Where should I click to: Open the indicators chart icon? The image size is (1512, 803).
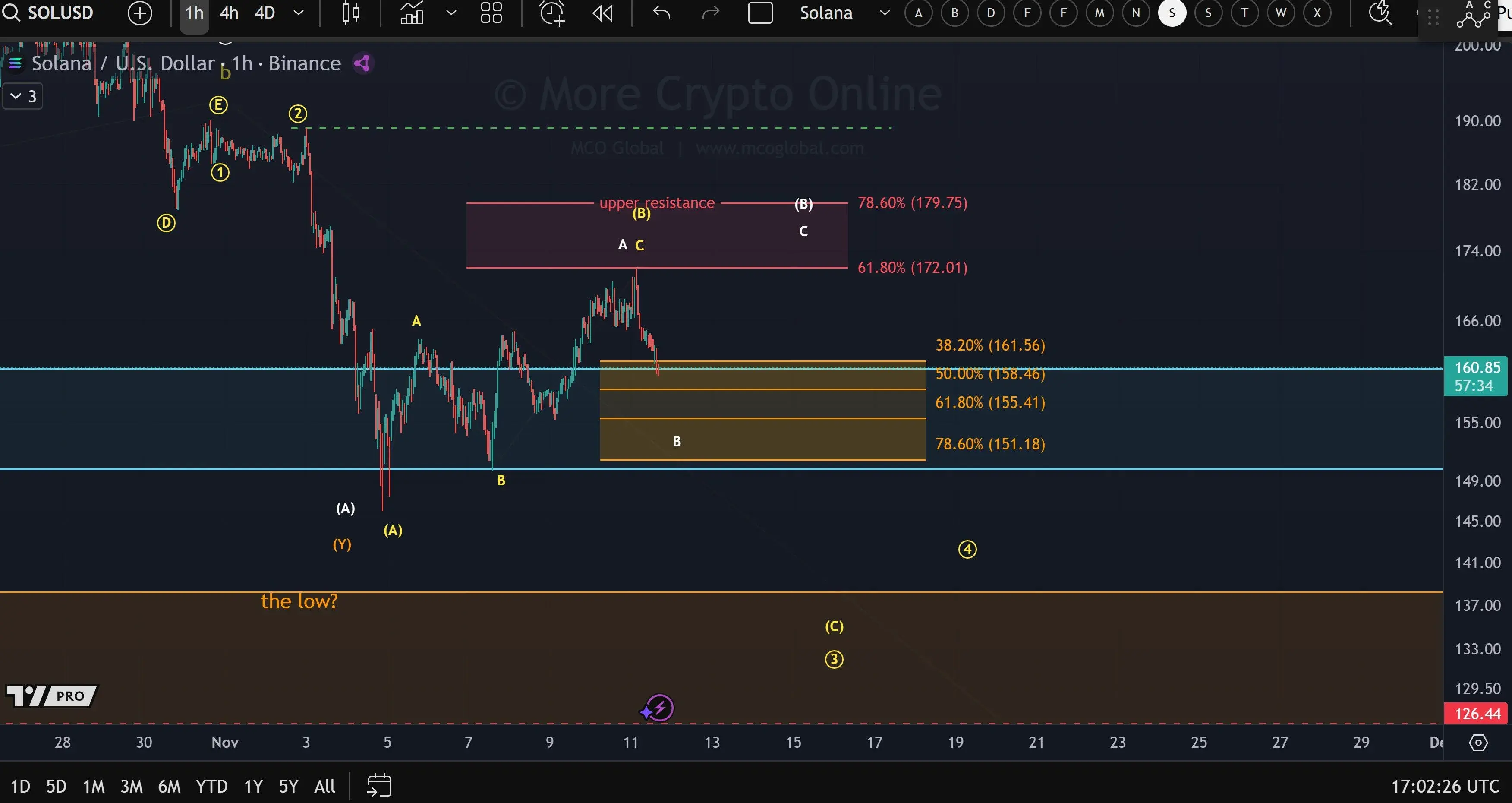point(412,13)
